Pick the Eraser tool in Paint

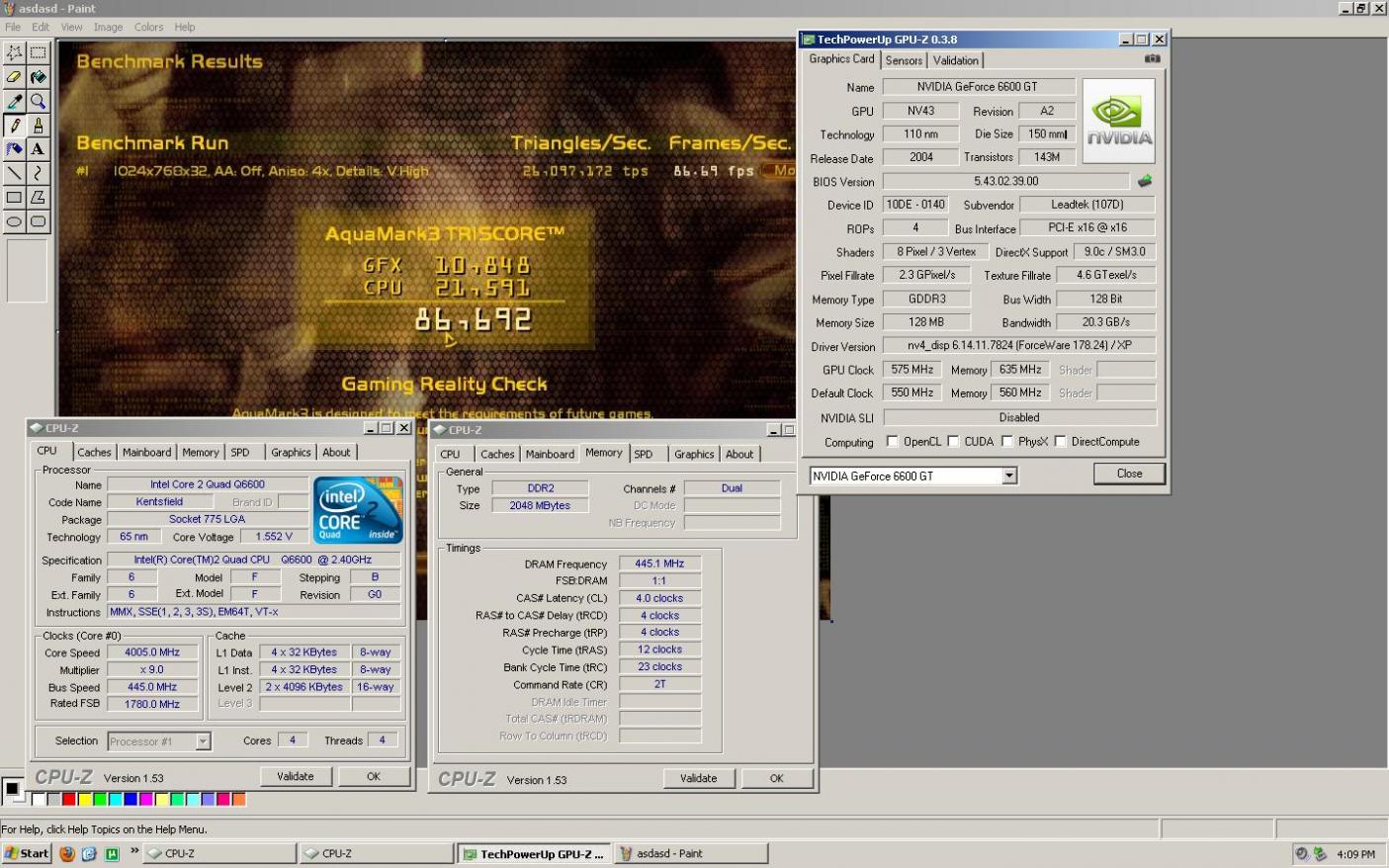pyautogui.click(x=14, y=77)
